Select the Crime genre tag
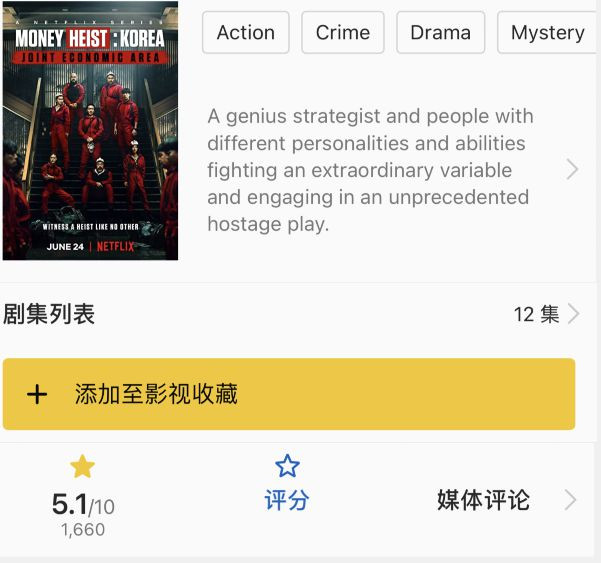The width and height of the screenshot is (601, 563). [343, 33]
